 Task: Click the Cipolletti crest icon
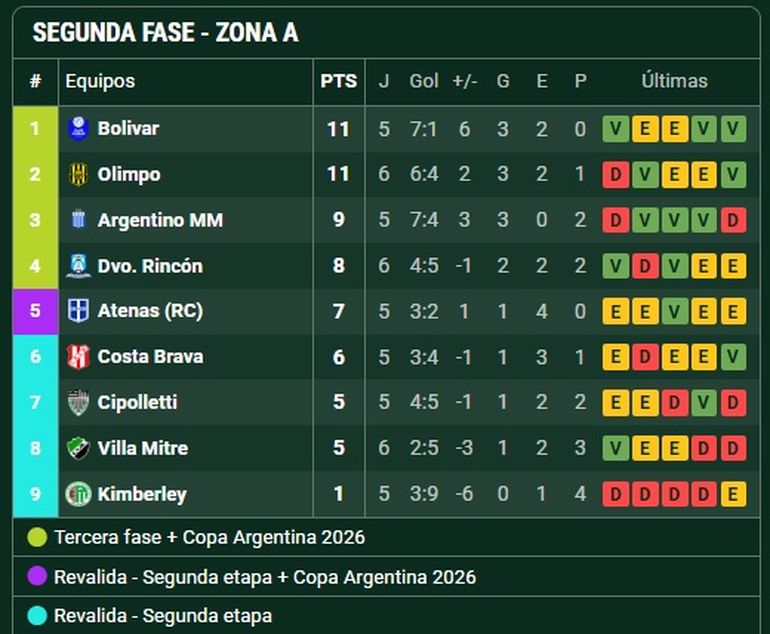78,402
